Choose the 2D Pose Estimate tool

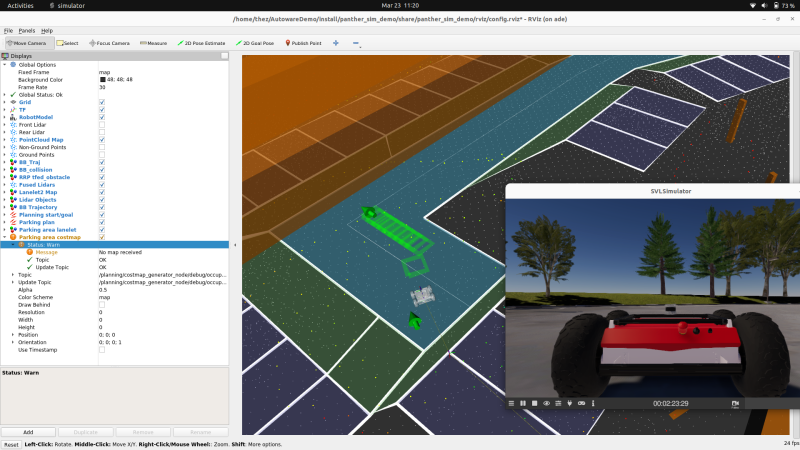pyautogui.click(x=200, y=43)
